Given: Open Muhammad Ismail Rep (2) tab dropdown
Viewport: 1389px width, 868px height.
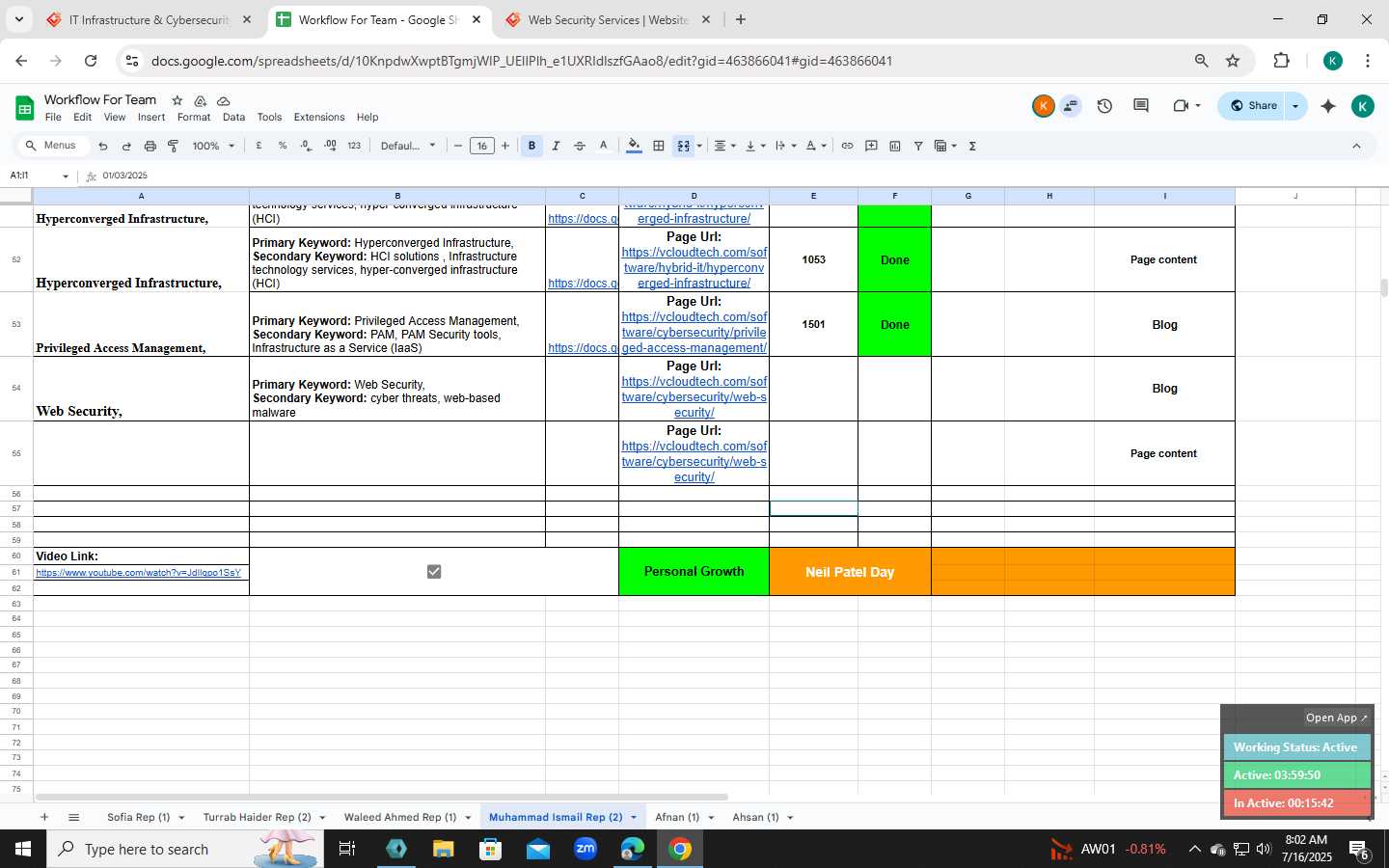Looking at the screenshot, I should tap(634, 818).
